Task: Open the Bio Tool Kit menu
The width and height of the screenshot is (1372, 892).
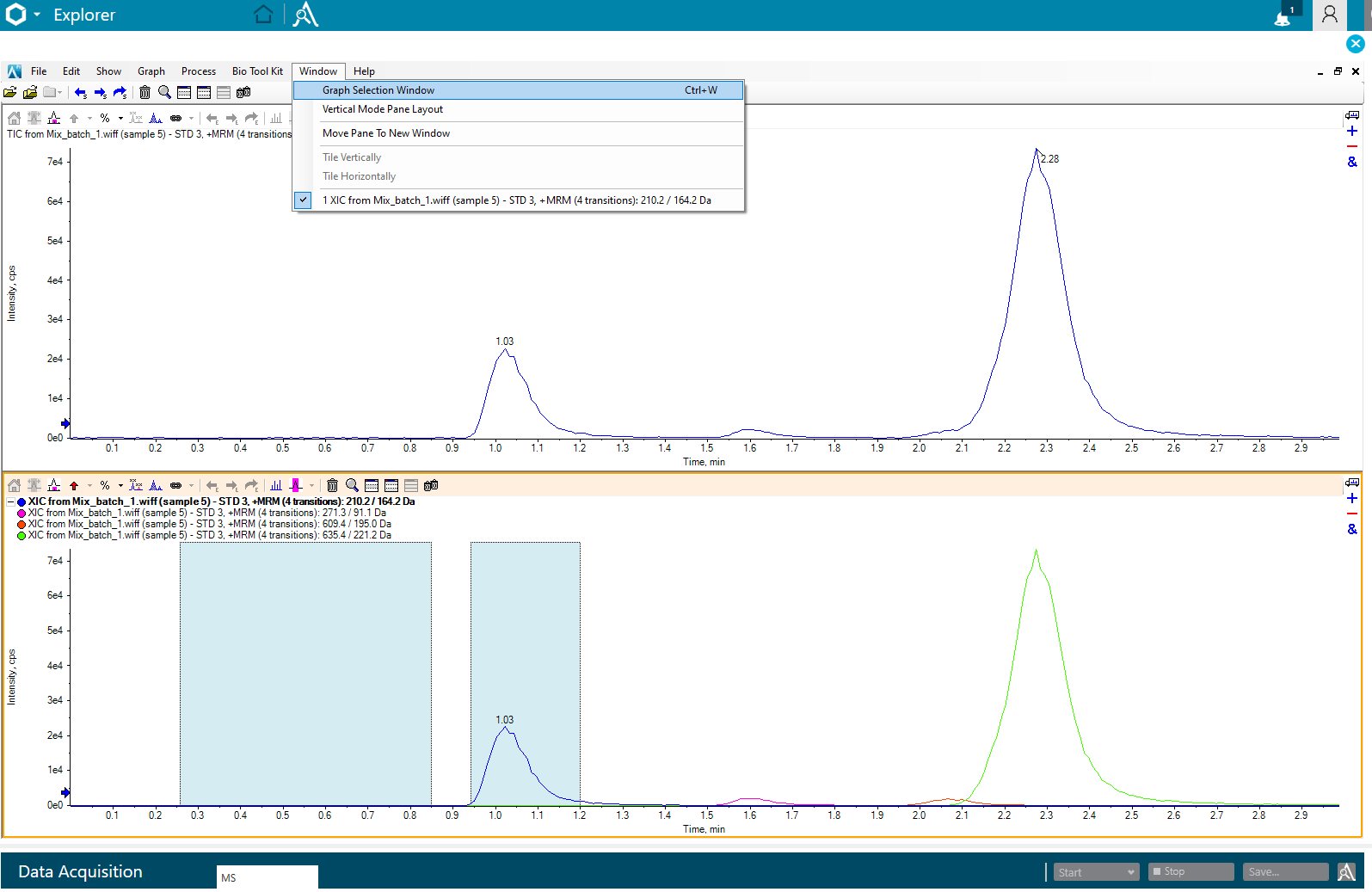Action: (257, 71)
